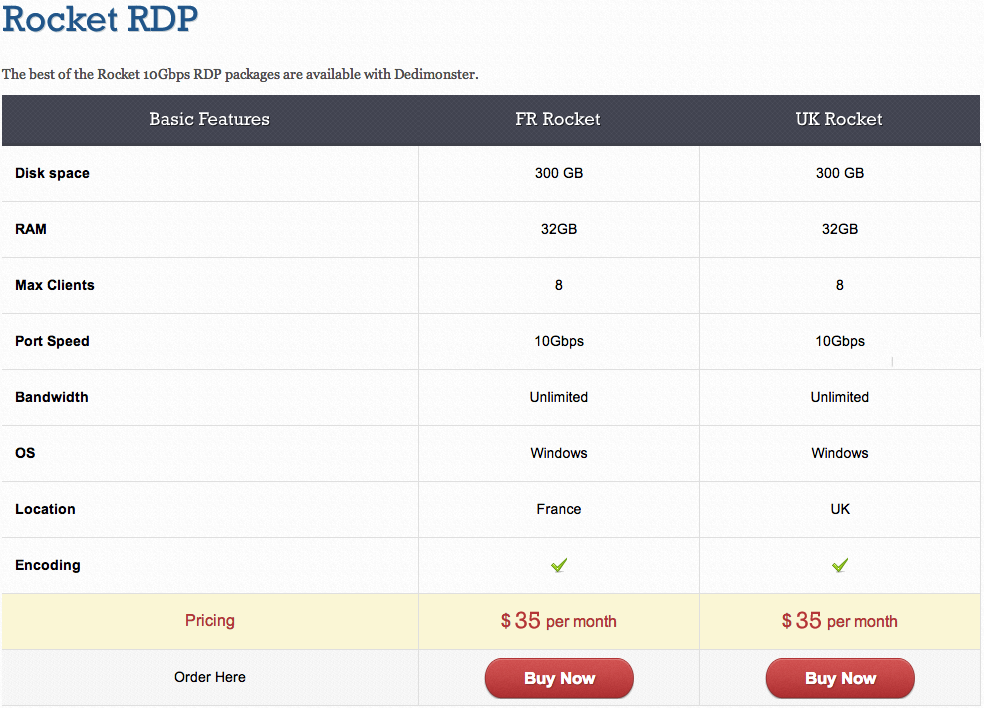Click the Encoding checkmark for UK Rocket
Viewport: 984px width, 708px height.
pos(840,565)
